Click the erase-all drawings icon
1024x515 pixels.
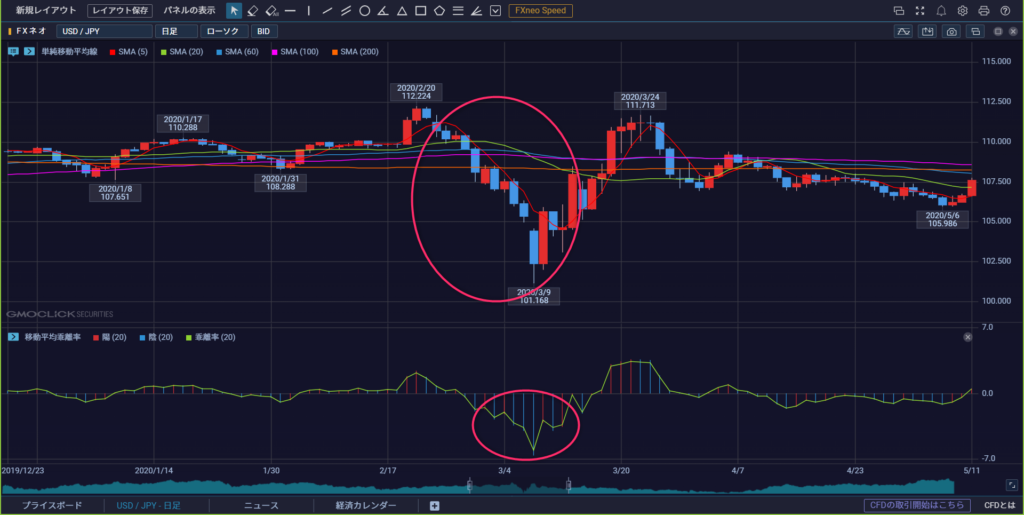[272, 10]
